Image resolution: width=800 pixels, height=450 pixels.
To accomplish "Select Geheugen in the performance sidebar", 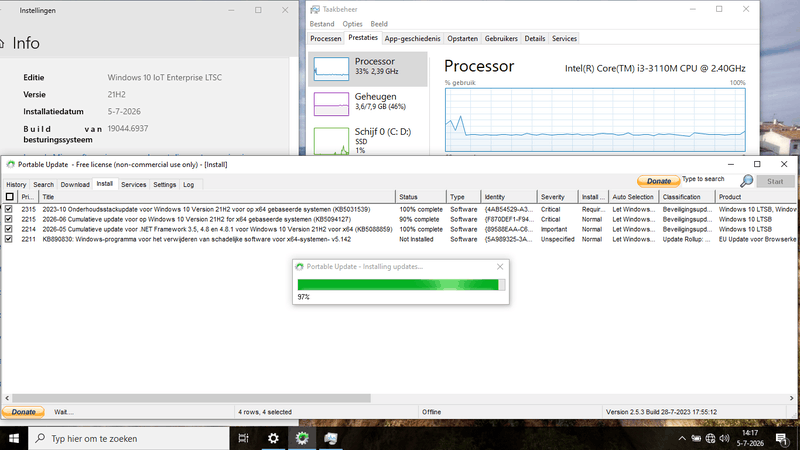I will point(368,103).
